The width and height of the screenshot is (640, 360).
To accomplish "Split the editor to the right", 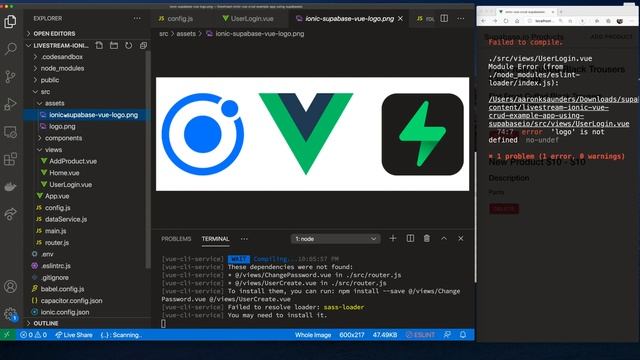I will tap(444, 18).
